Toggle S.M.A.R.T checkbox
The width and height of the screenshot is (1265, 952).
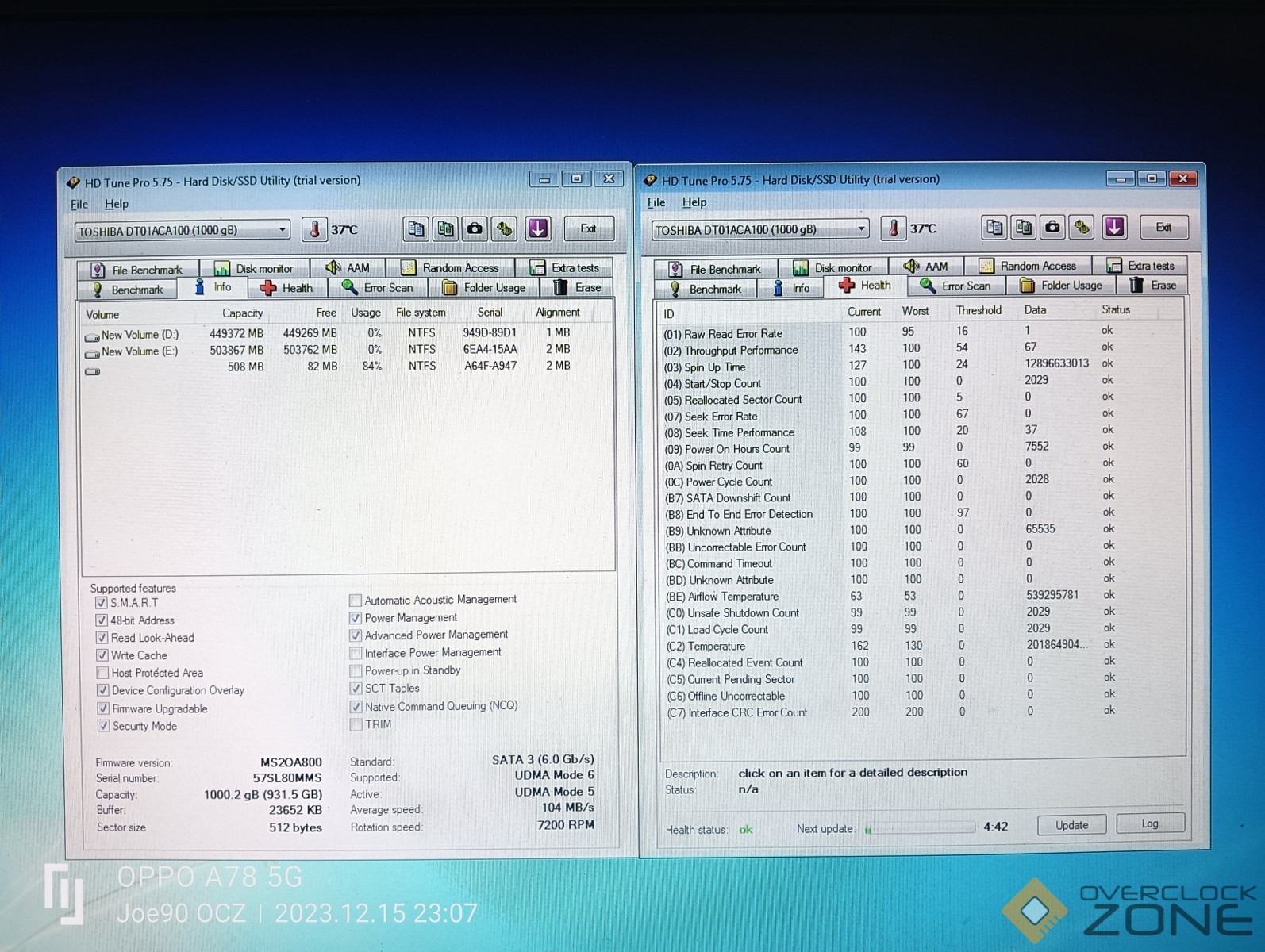[102, 603]
